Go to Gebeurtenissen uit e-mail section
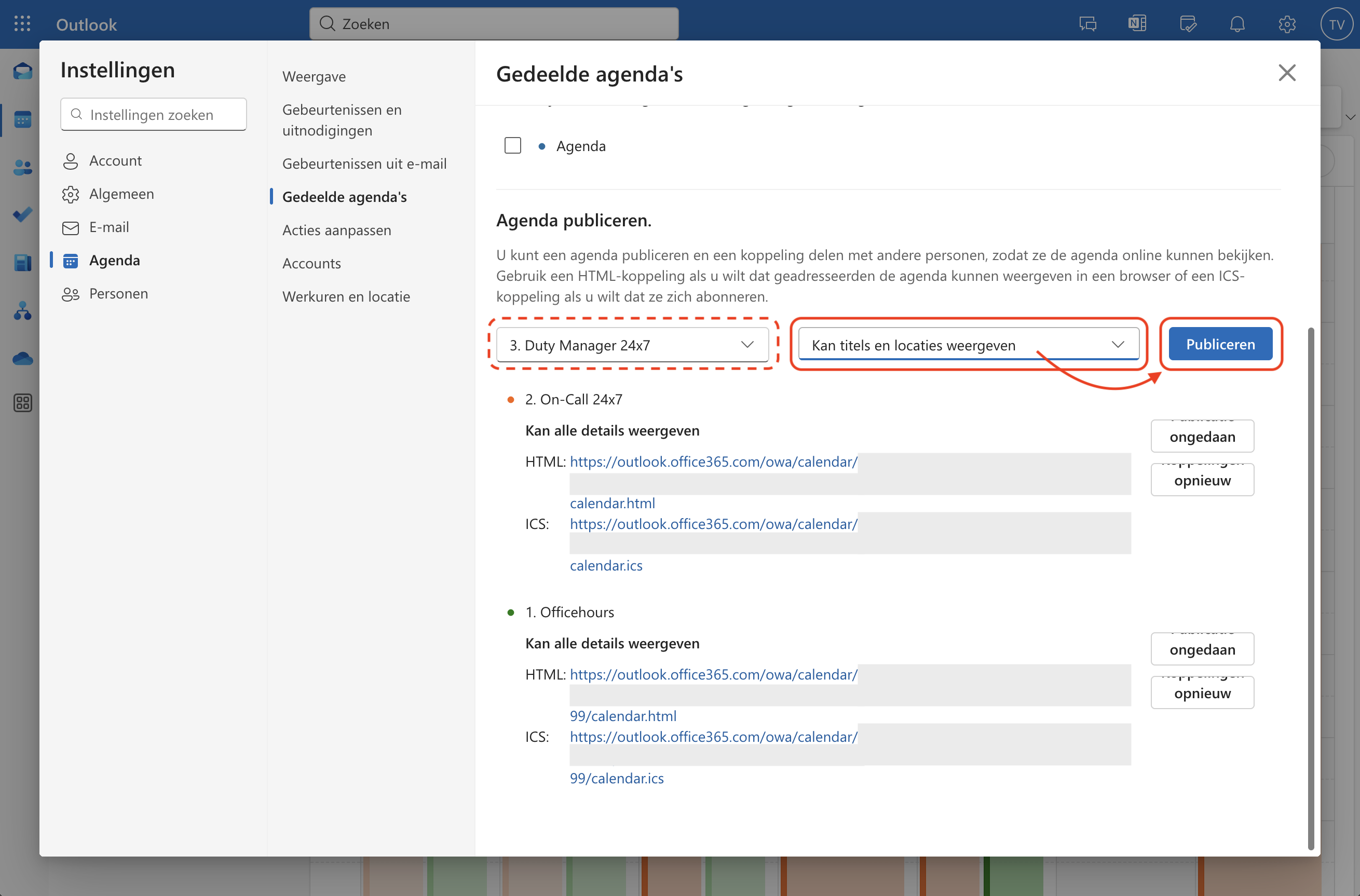 click(364, 164)
